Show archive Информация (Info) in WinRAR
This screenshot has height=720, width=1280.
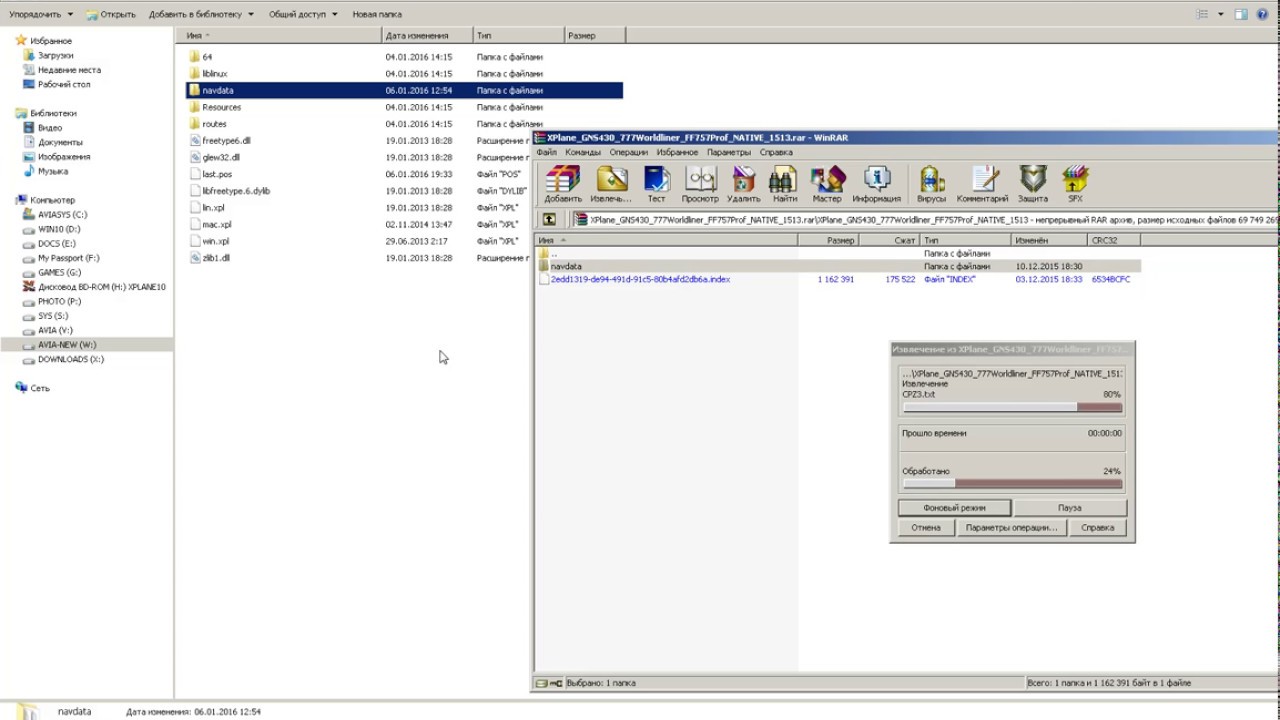coord(877,184)
